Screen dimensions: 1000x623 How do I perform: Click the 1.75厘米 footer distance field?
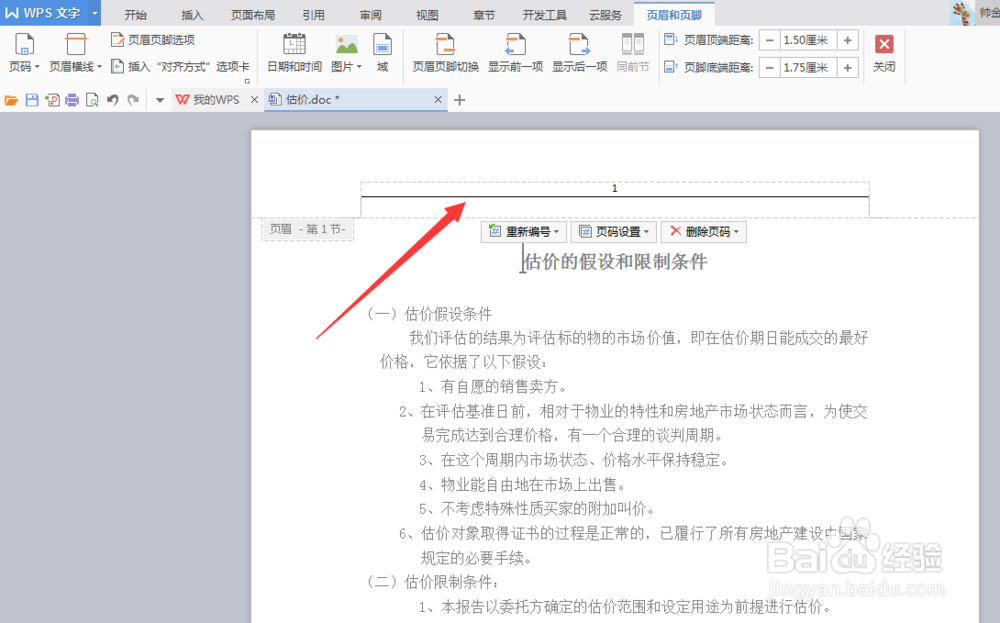(x=808, y=68)
